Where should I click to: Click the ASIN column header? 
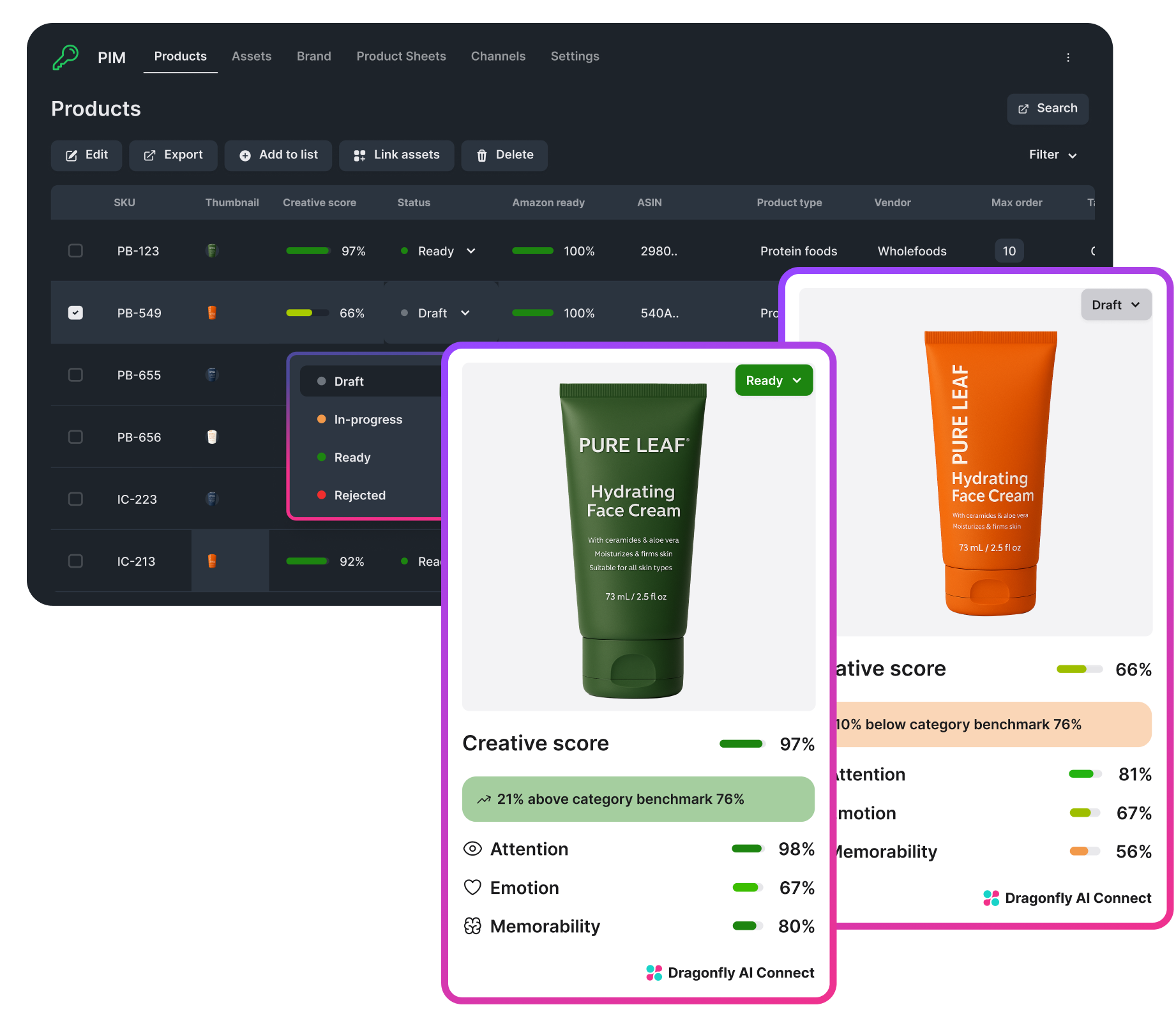point(649,202)
